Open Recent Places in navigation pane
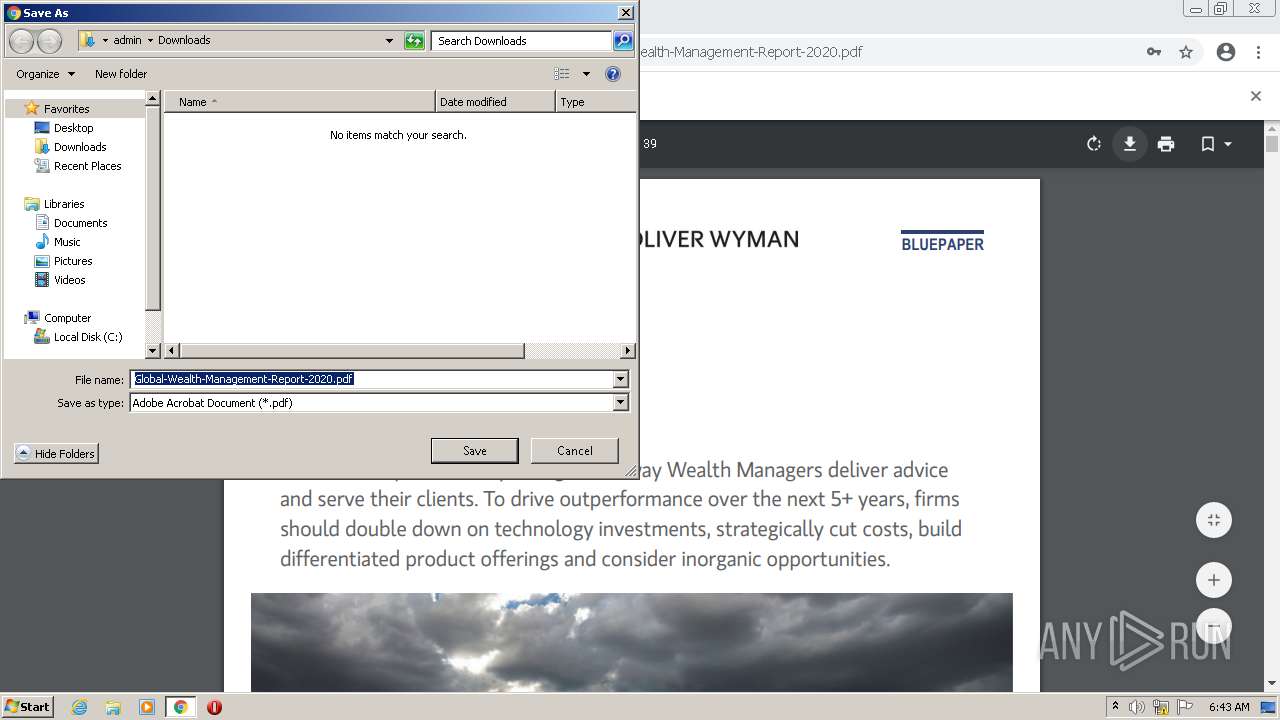 coord(88,166)
